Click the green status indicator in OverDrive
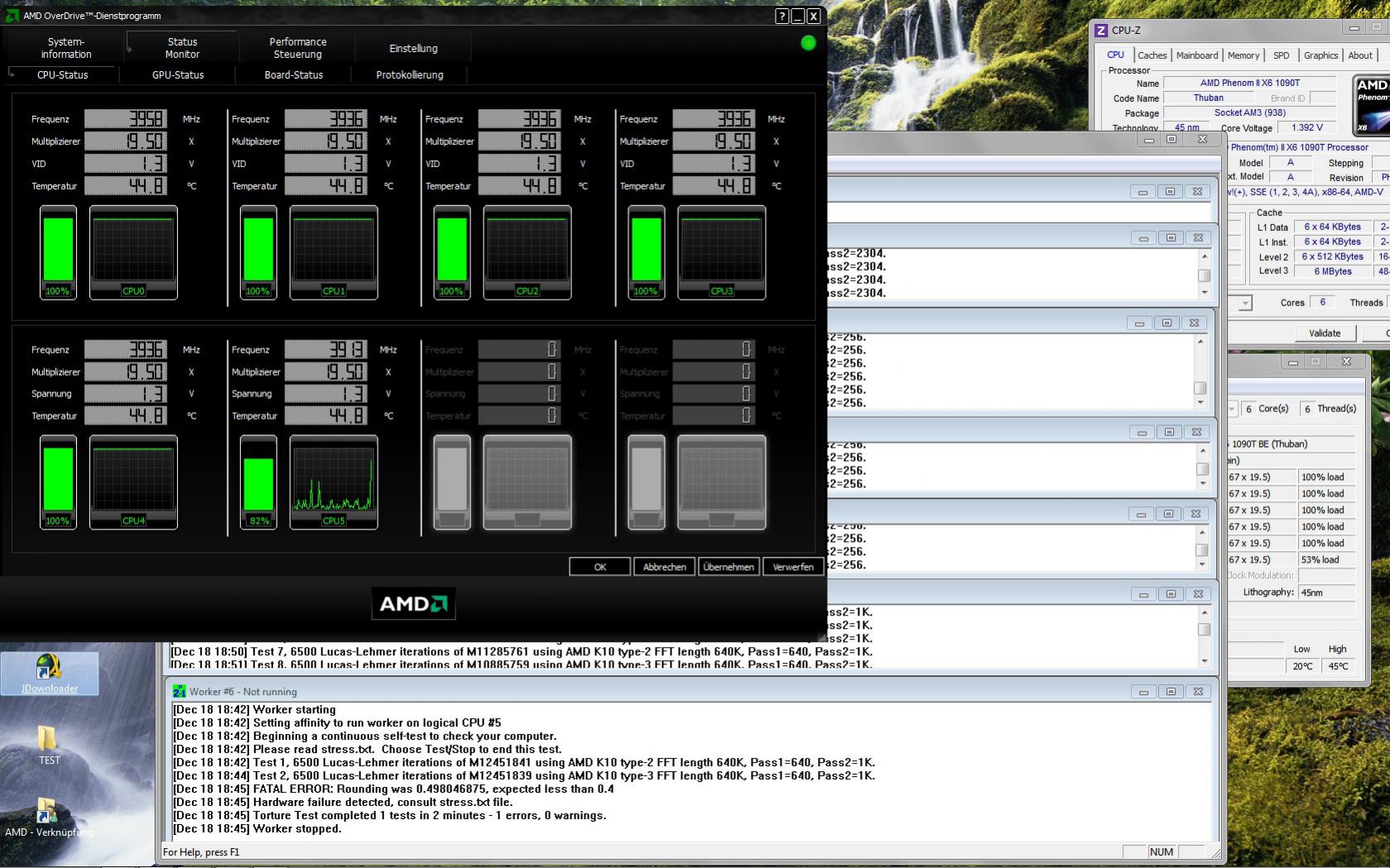 [809, 43]
